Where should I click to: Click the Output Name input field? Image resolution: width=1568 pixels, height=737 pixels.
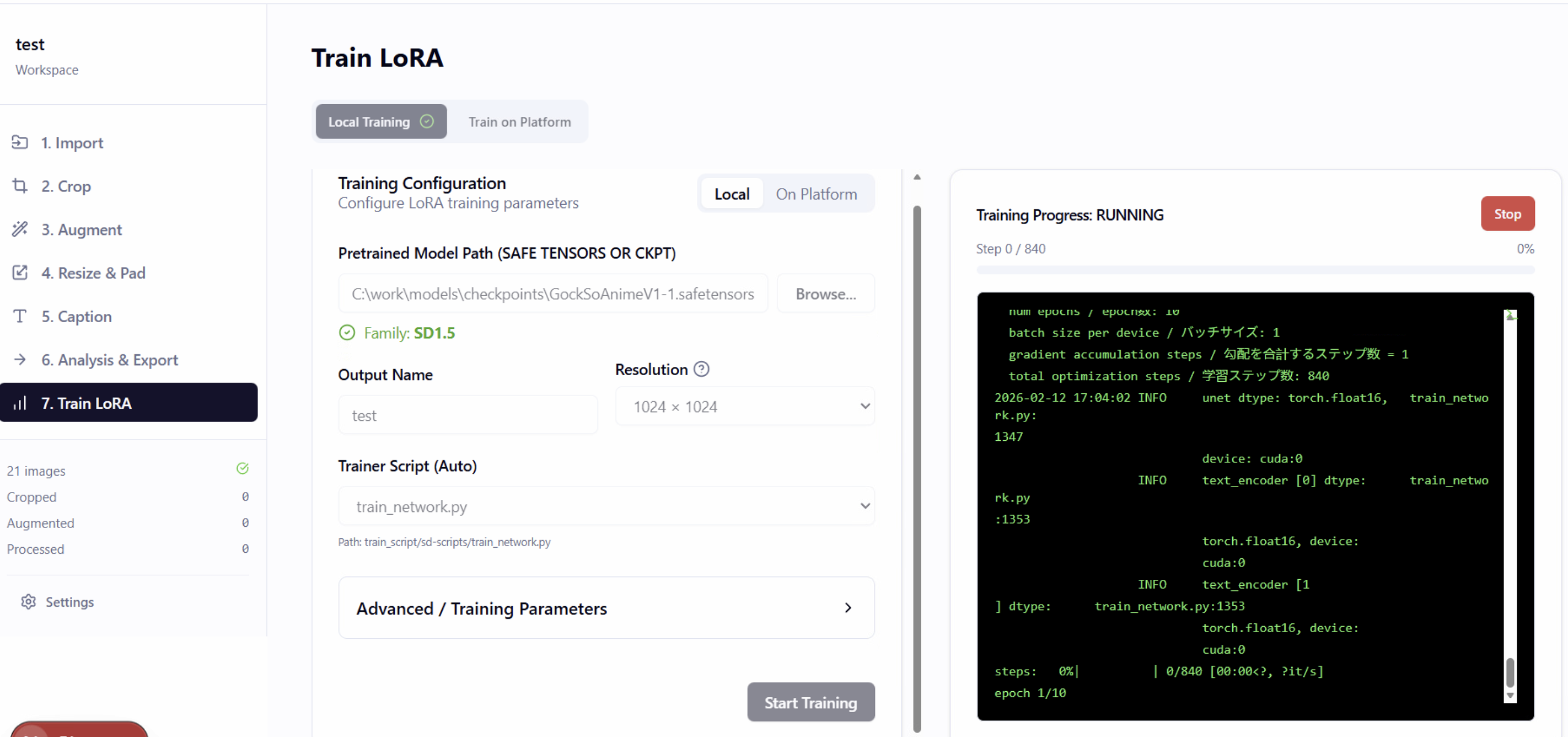point(468,415)
